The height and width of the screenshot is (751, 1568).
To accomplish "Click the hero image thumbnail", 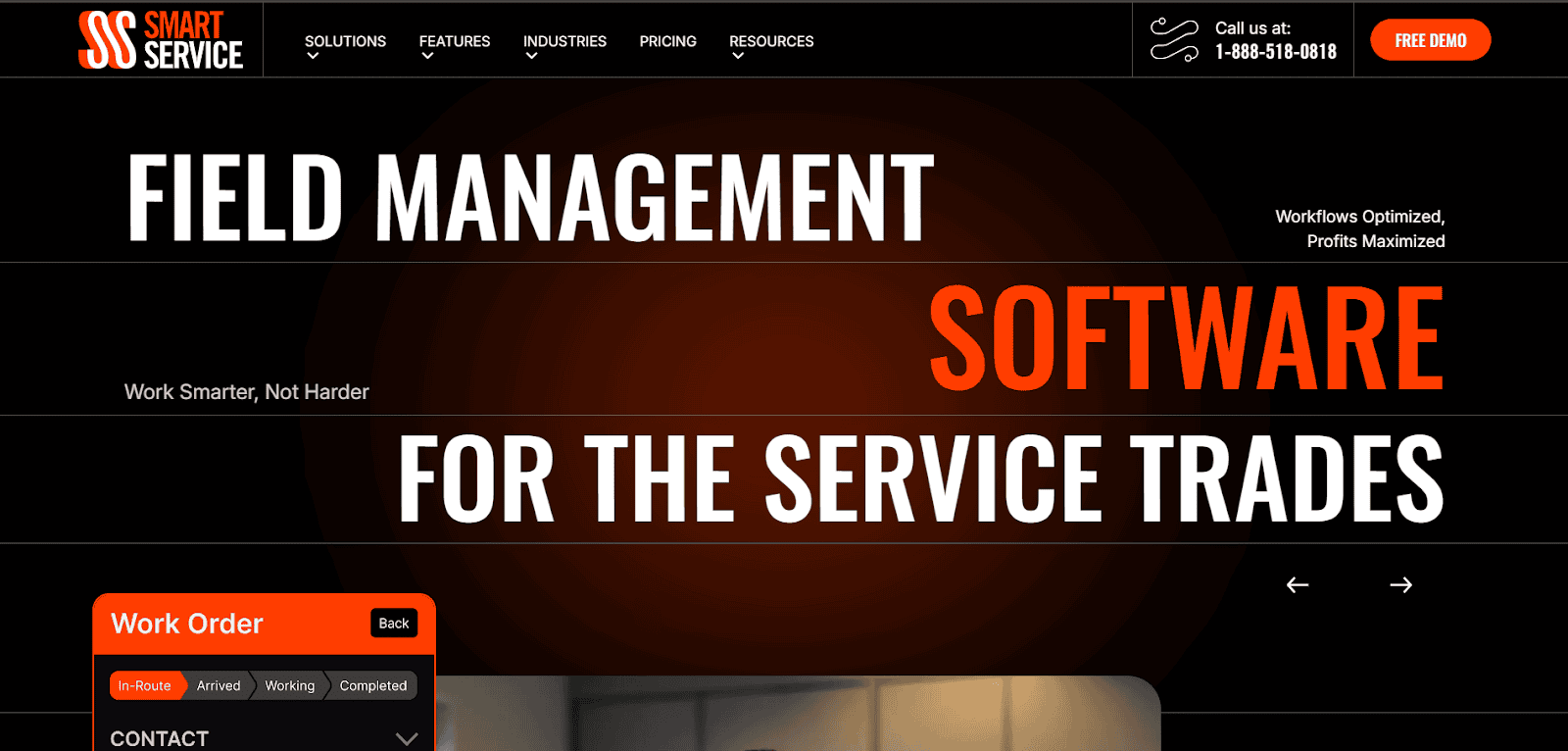I will pos(799,714).
